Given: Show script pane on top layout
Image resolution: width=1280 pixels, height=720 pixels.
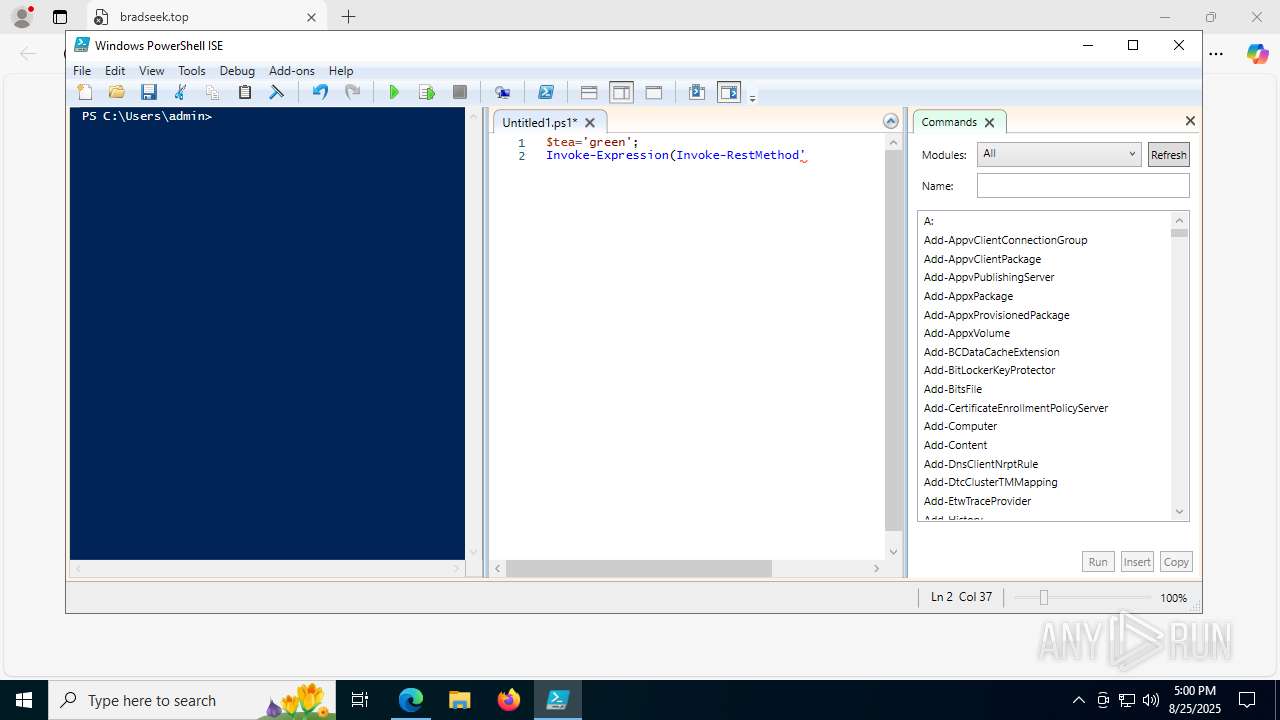Looking at the screenshot, I should (589, 92).
